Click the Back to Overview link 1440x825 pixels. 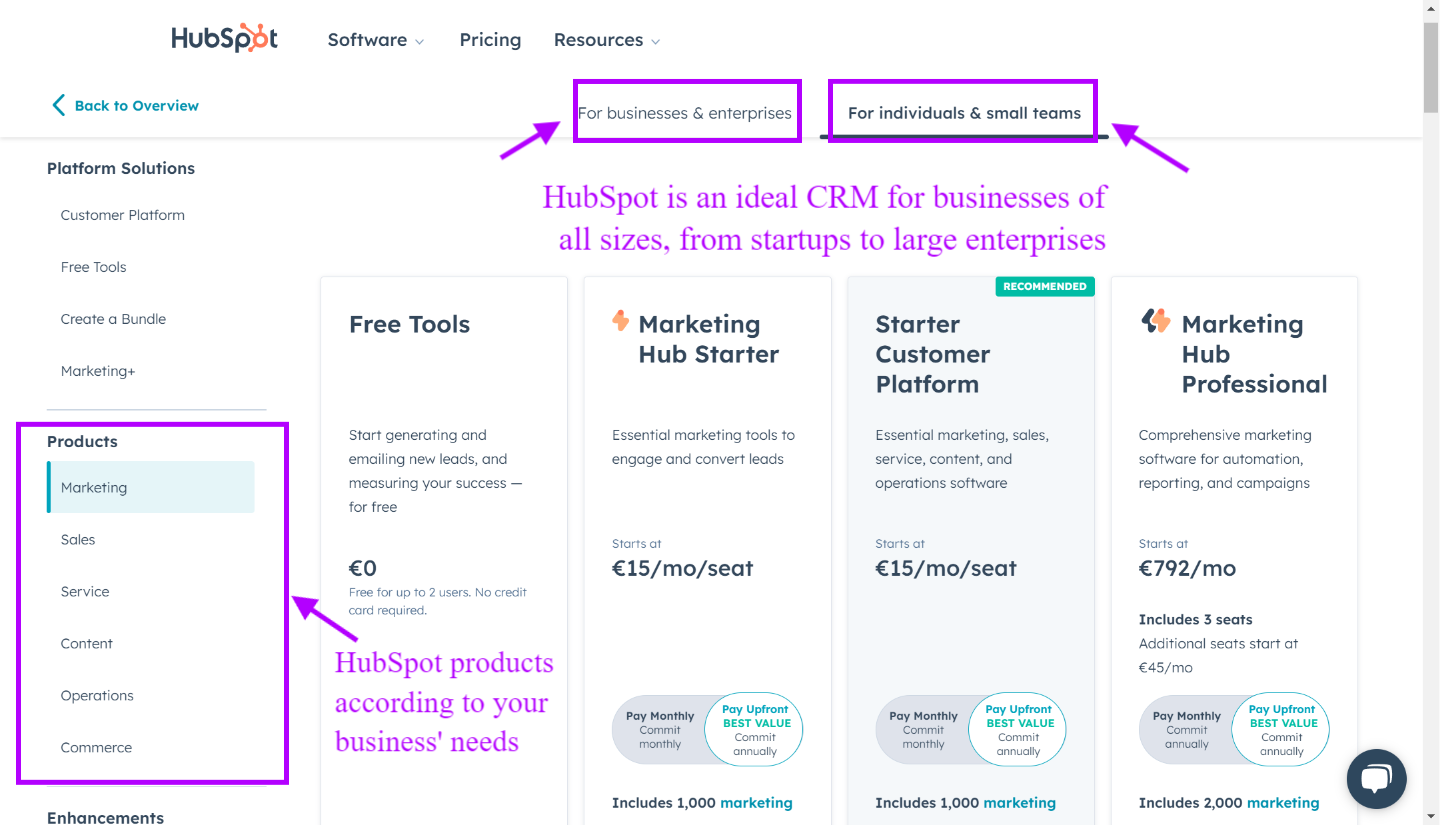(136, 105)
